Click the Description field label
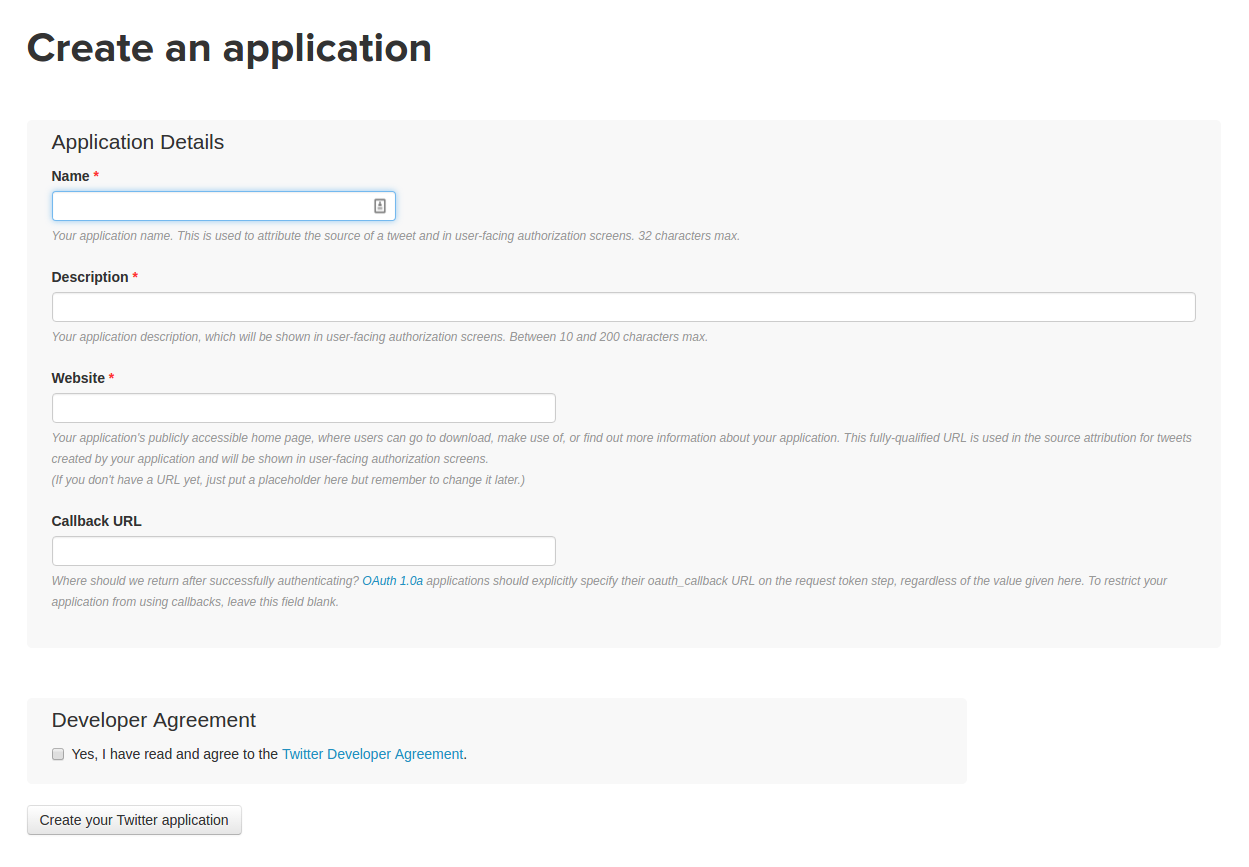This screenshot has height=867, width=1249. coord(90,277)
